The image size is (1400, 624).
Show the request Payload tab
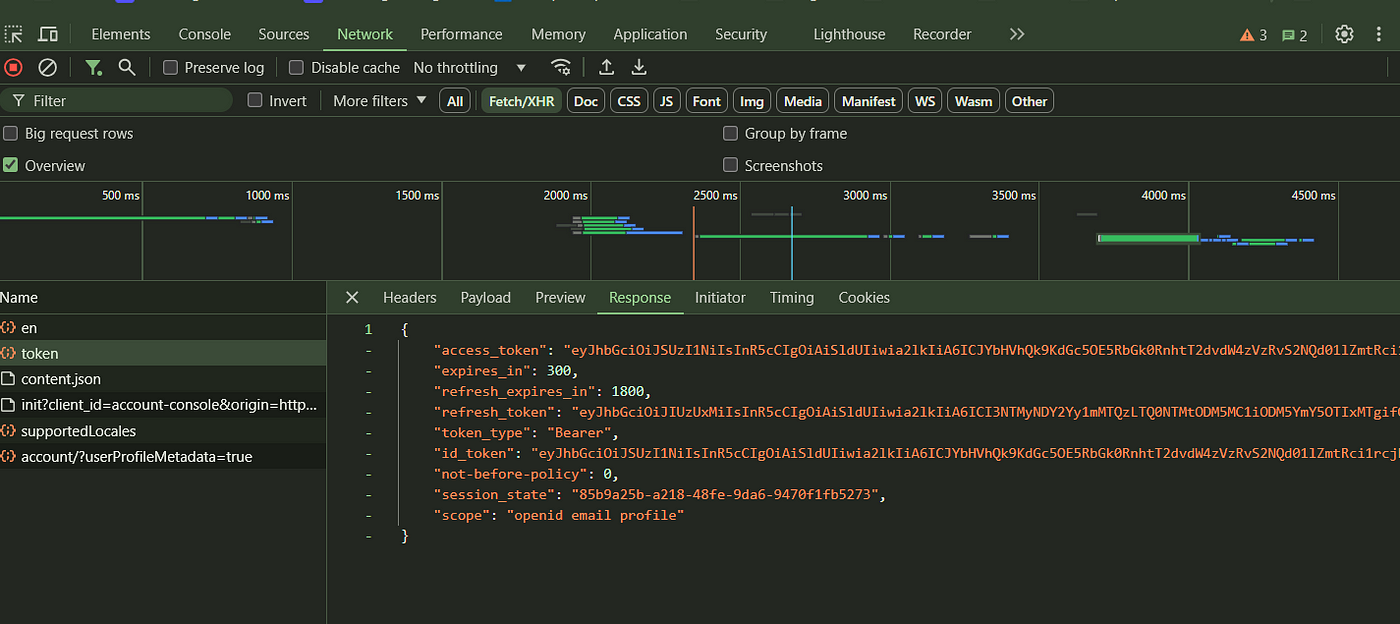point(486,297)
